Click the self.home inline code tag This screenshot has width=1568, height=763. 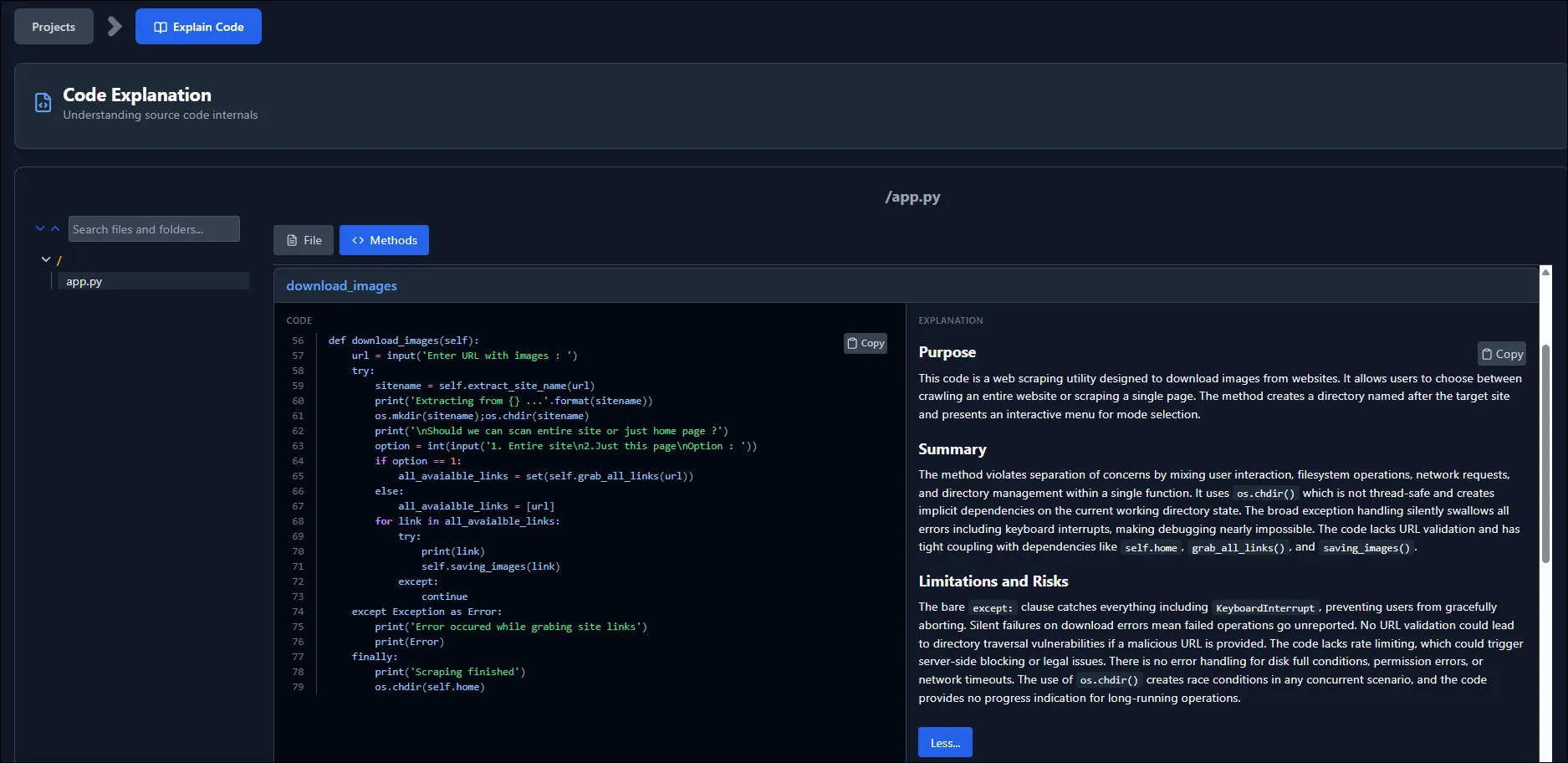tap(1151, 548)
